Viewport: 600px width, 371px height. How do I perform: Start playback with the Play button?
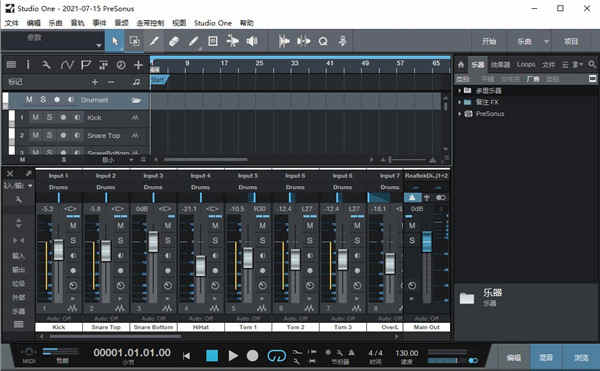coord(233,356)
